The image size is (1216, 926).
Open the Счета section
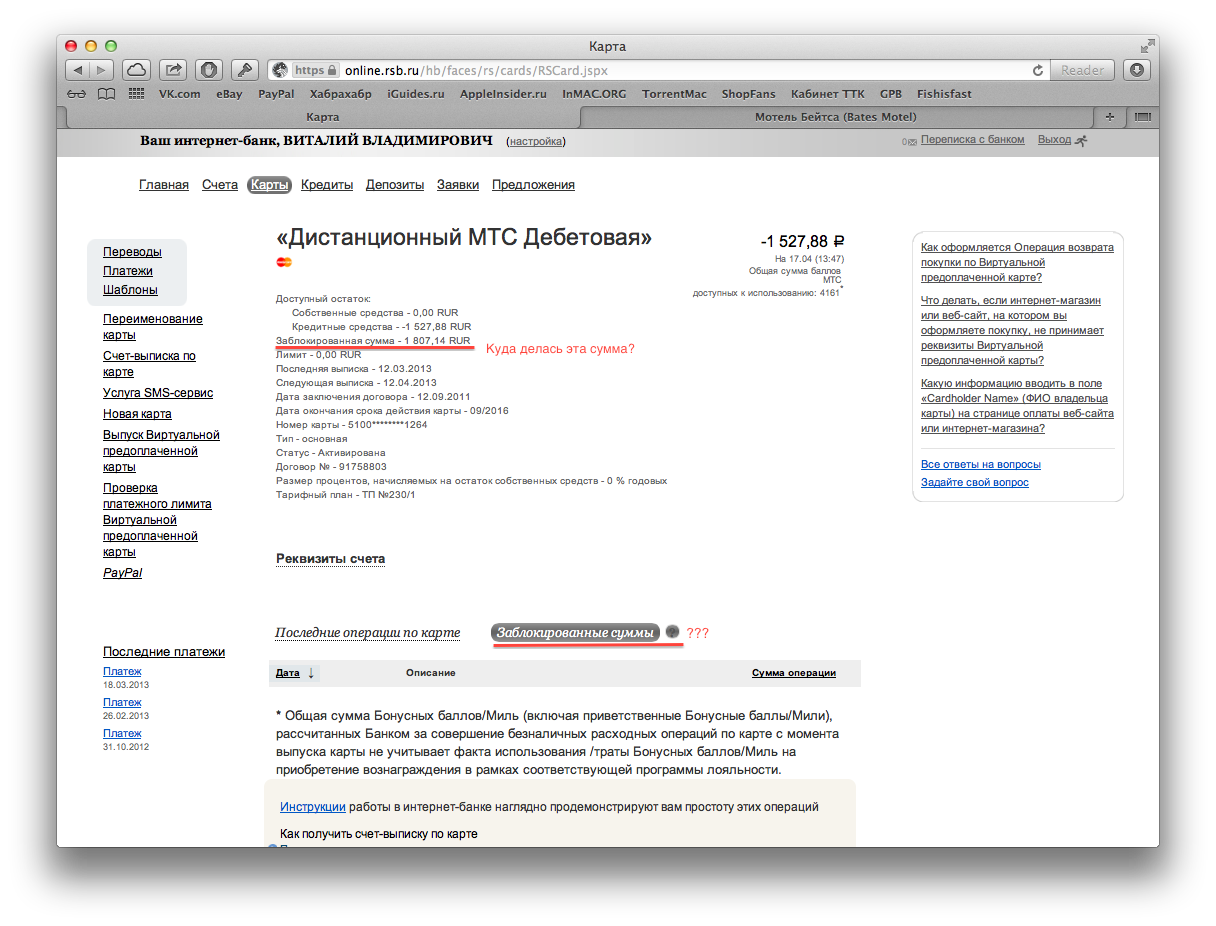pos(220,185)
